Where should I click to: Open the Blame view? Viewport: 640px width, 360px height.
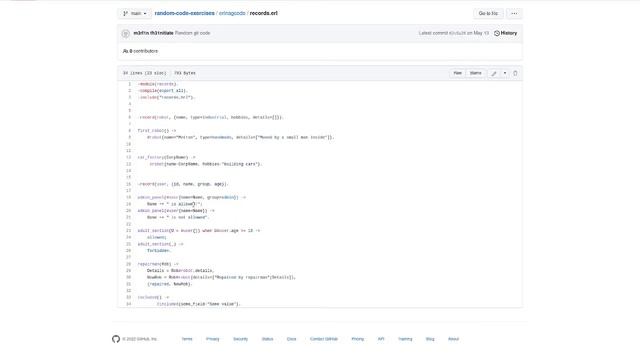pos(476,73)
